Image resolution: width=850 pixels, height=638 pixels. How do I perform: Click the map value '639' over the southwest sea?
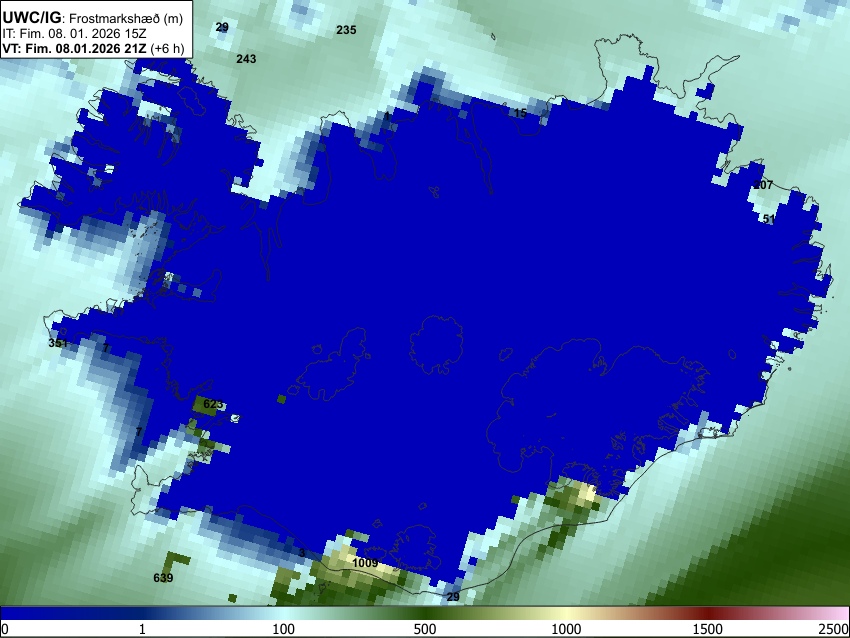coord(163,578)
